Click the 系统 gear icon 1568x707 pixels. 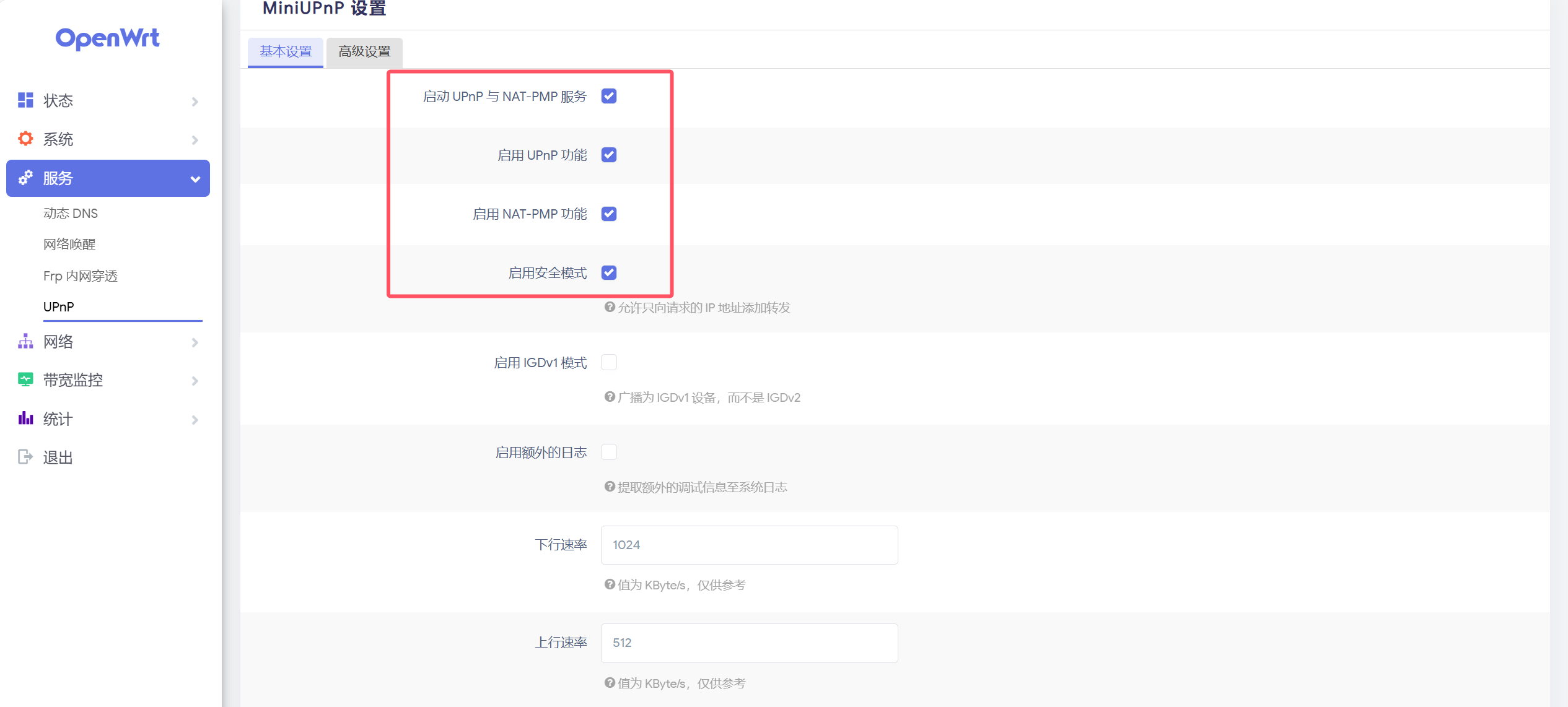[25, 139]
